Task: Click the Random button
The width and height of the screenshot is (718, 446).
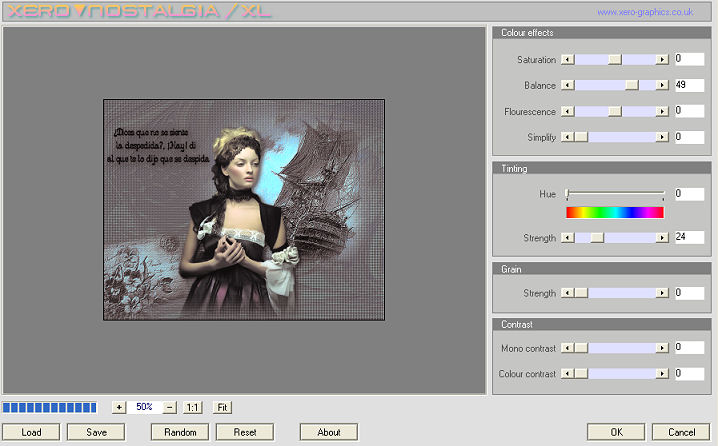Action: (180, 432)
